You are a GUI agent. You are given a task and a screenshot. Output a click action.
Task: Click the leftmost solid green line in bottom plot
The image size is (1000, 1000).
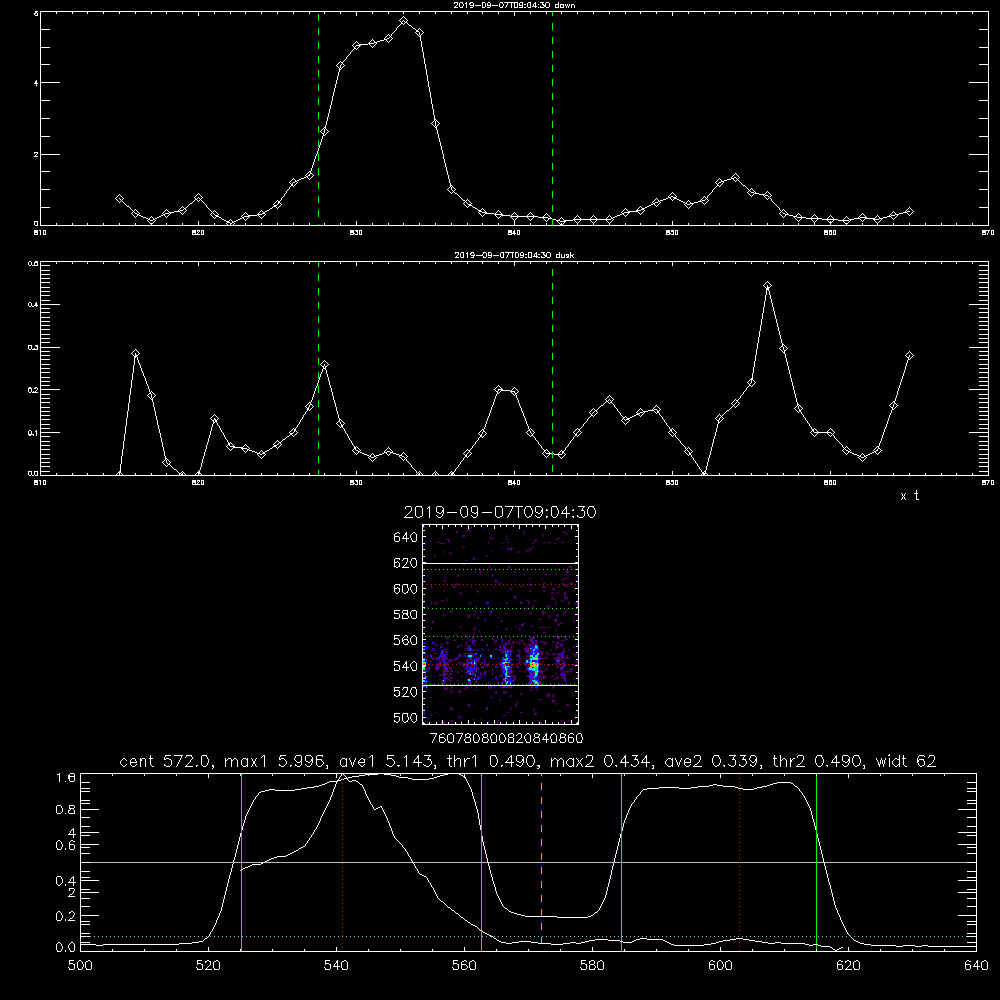[241, 861]
